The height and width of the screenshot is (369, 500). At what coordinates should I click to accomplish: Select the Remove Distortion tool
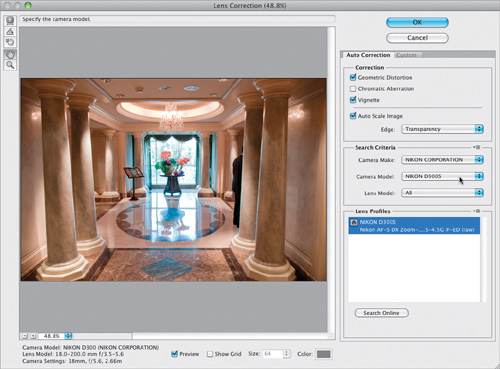tap(10, 20)
